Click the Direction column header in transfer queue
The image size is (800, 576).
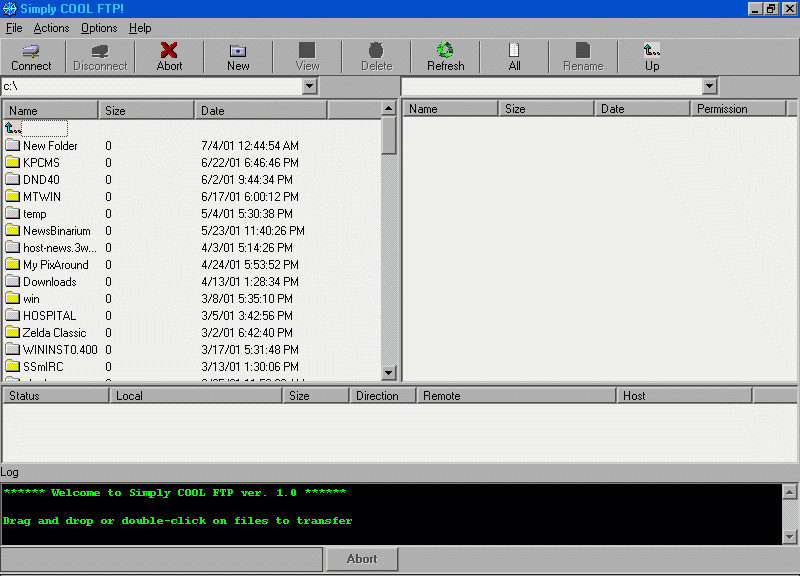coord(383,395)
